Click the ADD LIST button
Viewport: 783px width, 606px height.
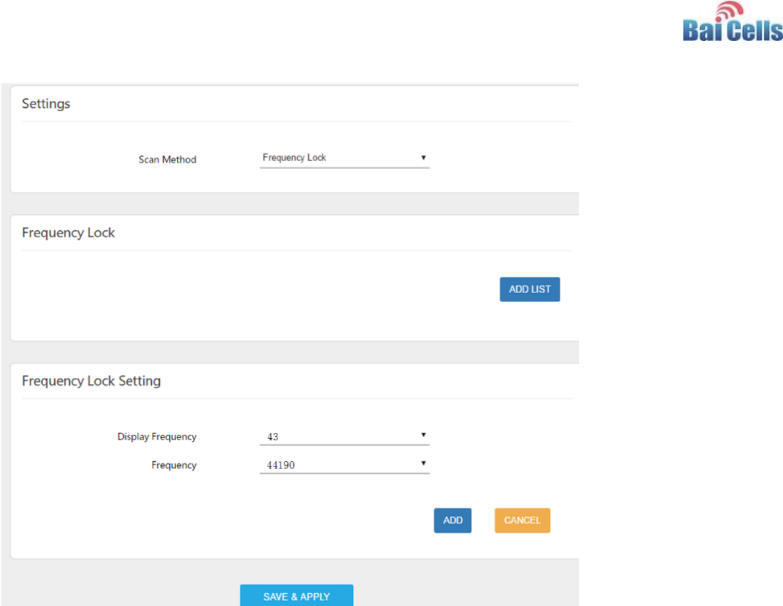point(530,290)
